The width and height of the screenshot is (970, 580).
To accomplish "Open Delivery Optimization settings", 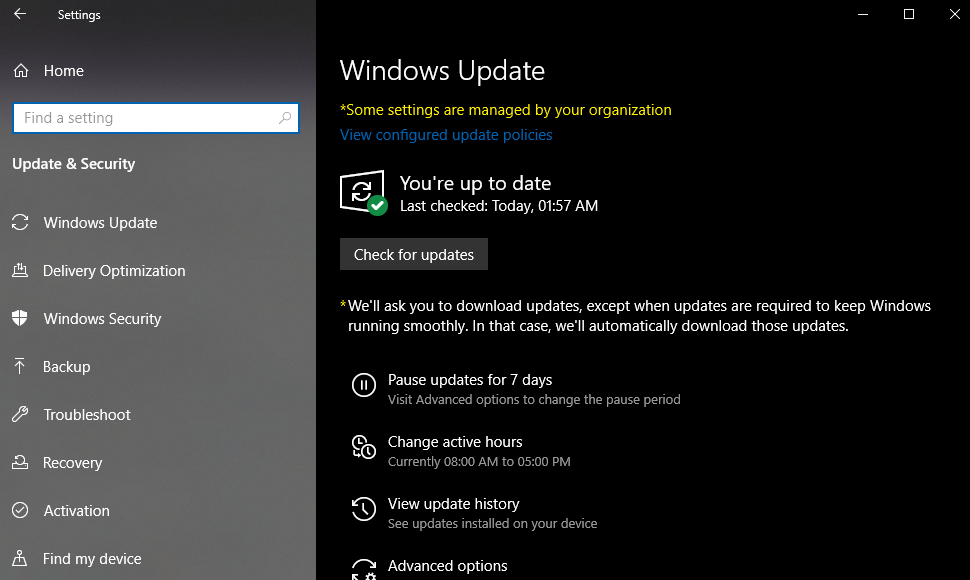I will [114, 270].
